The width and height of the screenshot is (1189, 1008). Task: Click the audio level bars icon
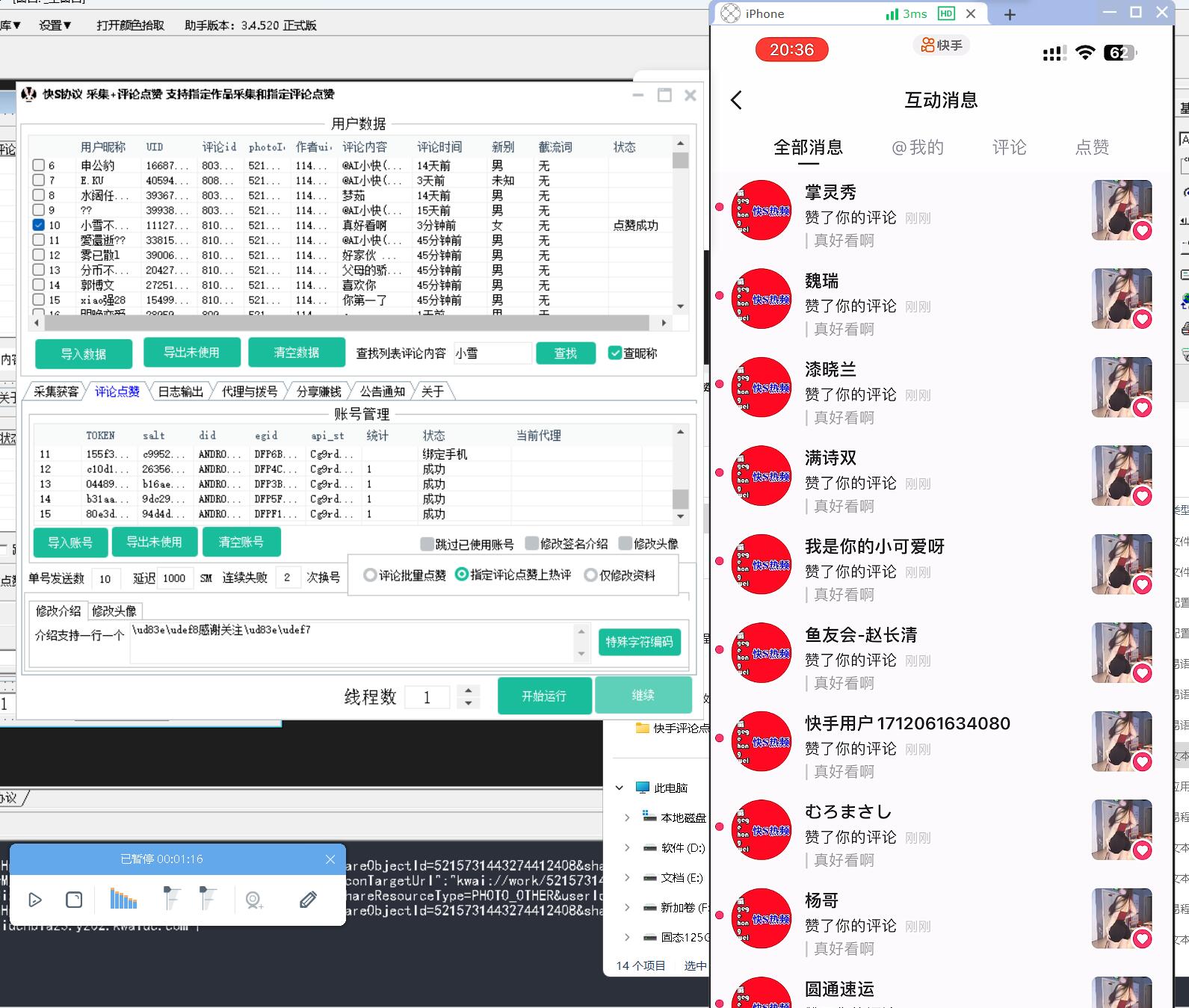[x=123, y=899]
